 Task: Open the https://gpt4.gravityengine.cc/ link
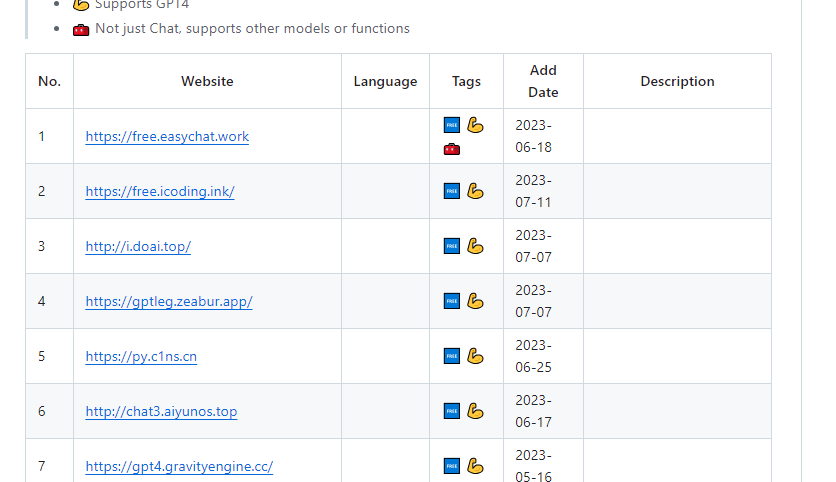pyautogui.click(x=179, y=467)
